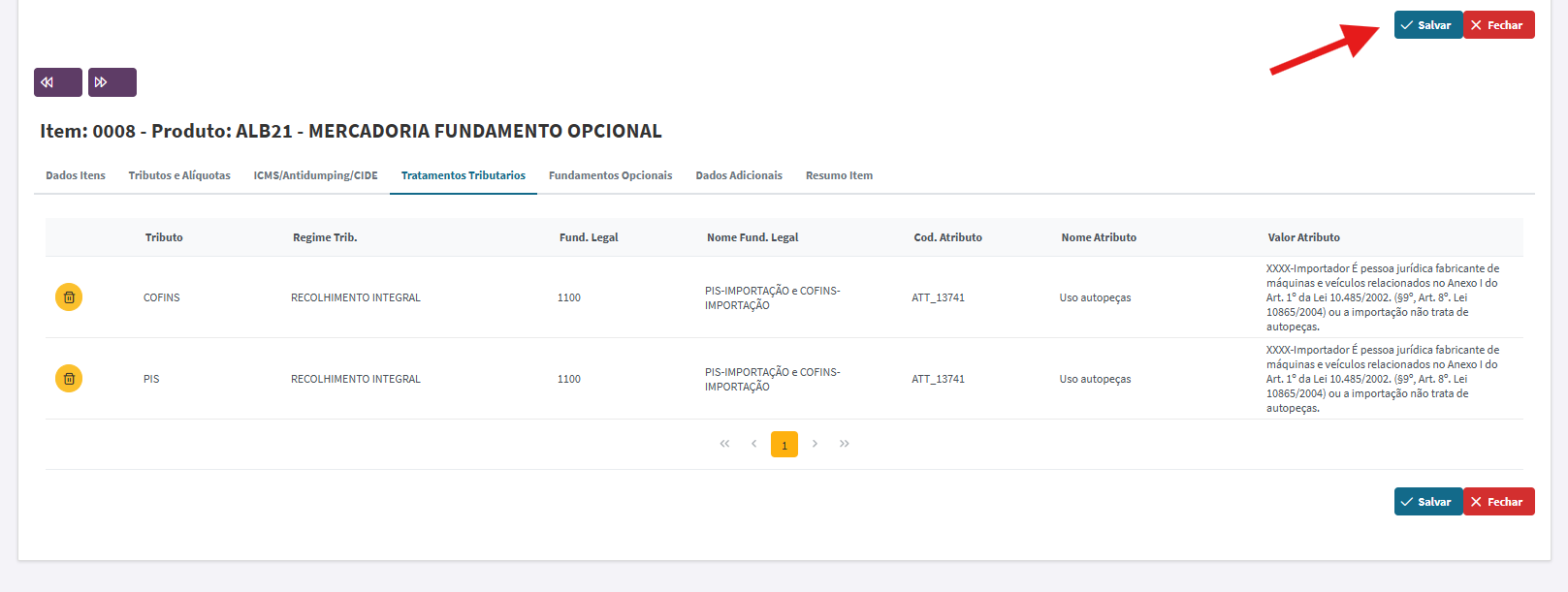The width and height of the screenshot is (1568, 592).
Task: Click the 1100 link in COFINS row
Action: click(x=569, y=297)
